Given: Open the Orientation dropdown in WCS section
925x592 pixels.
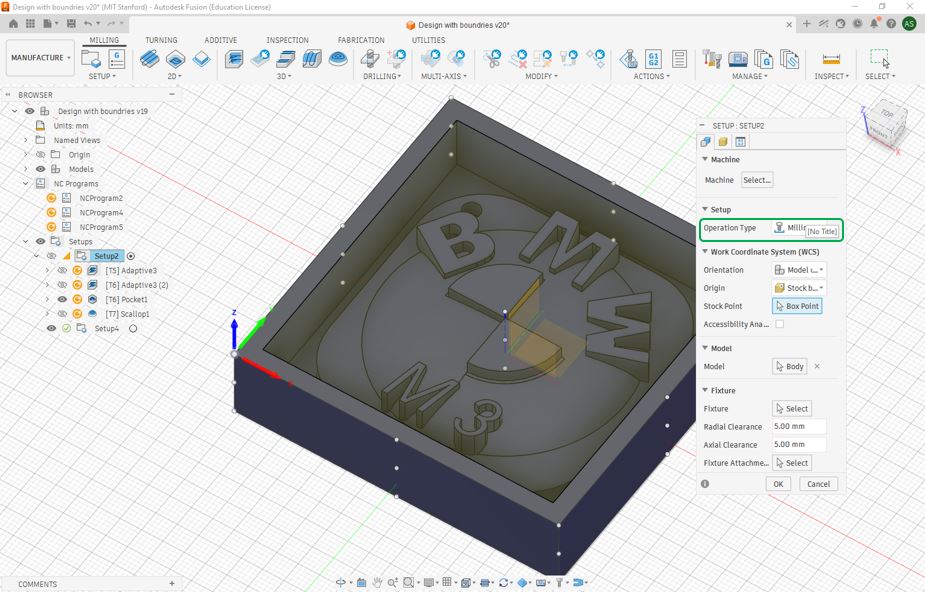Looking at the screenshot, I should (x=799, y=270).
